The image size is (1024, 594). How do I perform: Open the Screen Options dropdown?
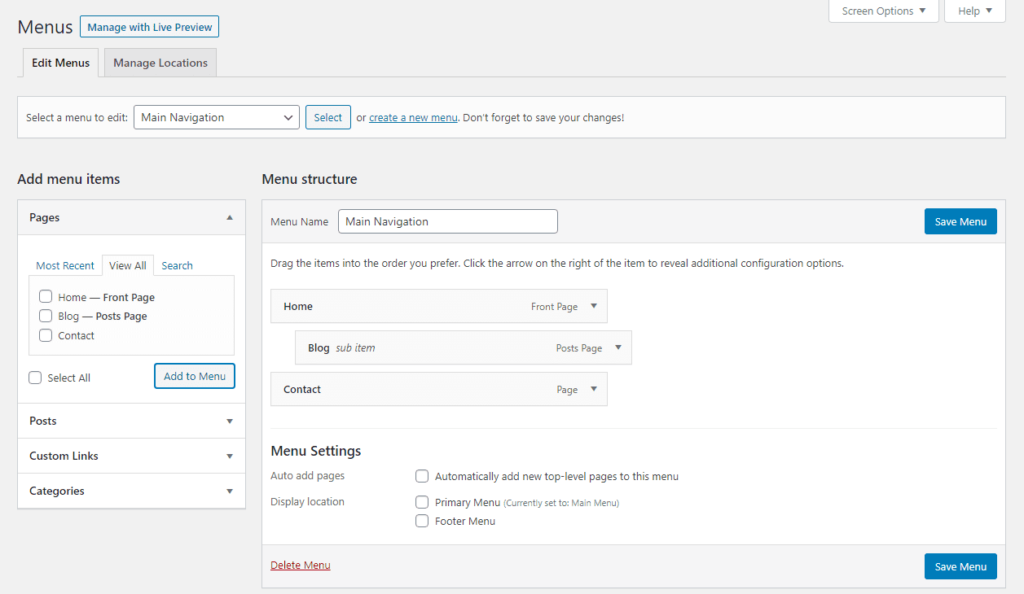883,11
